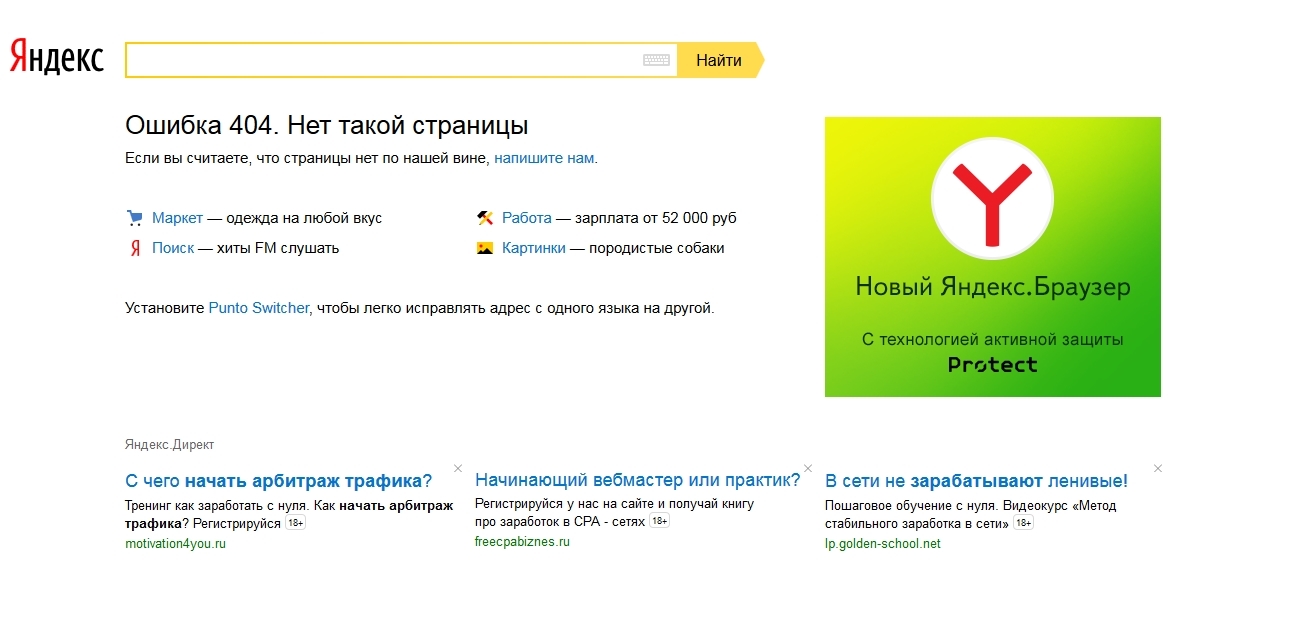Click text породистые собаки

(657, 248)
